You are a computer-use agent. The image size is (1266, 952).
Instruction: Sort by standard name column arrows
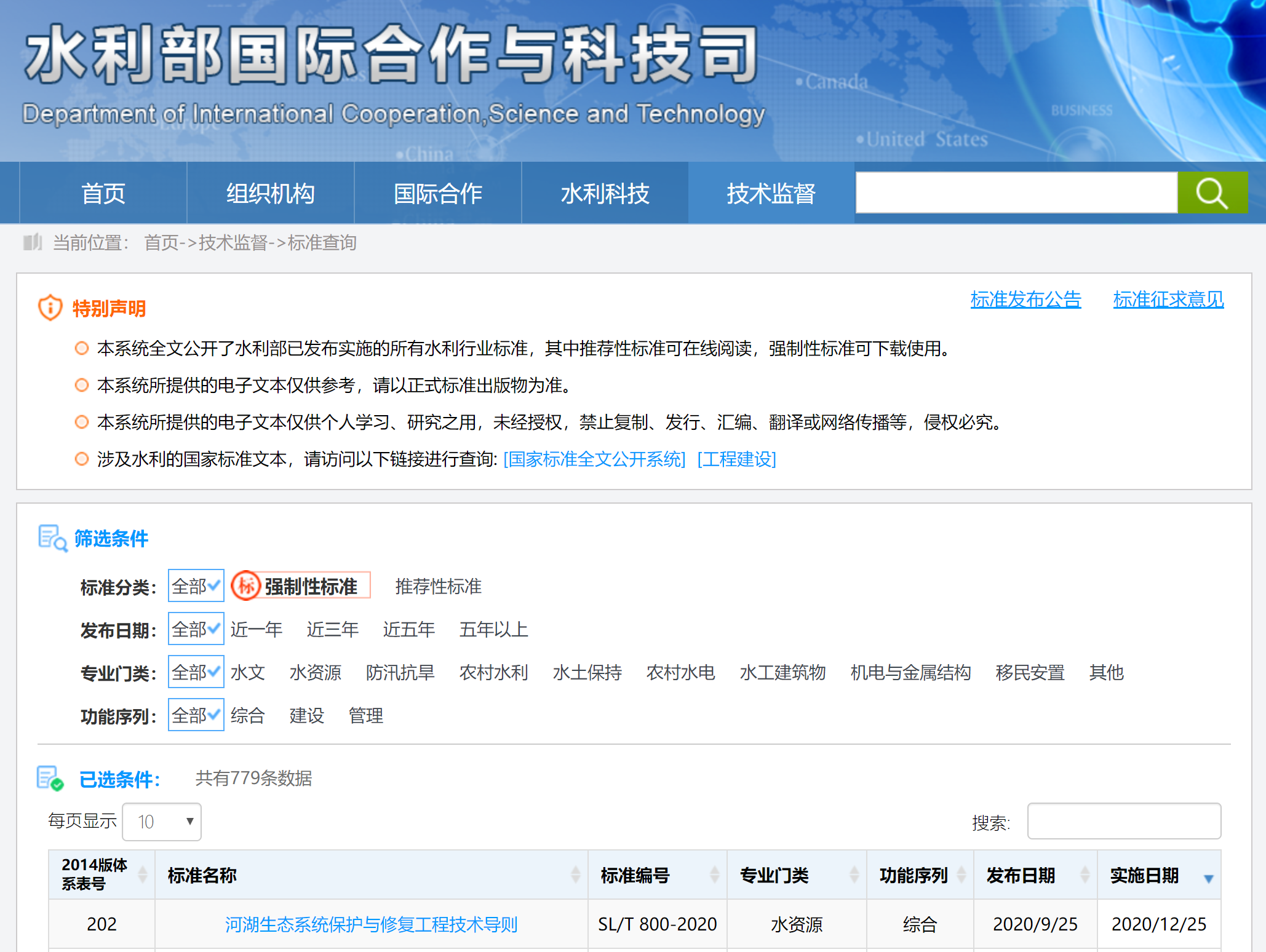tap(575, 875)
